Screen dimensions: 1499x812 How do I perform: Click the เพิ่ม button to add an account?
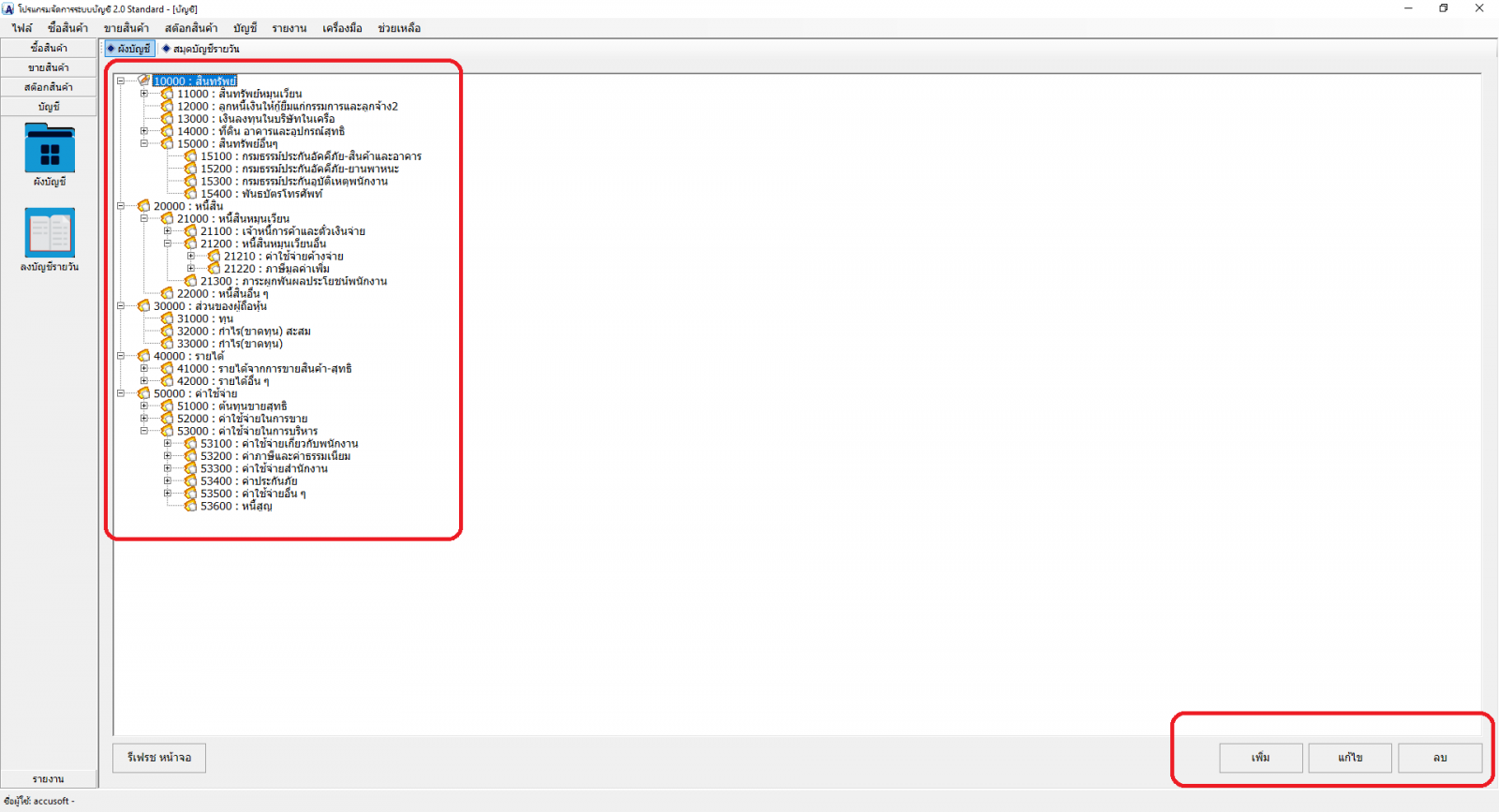tap(1261, 758)
